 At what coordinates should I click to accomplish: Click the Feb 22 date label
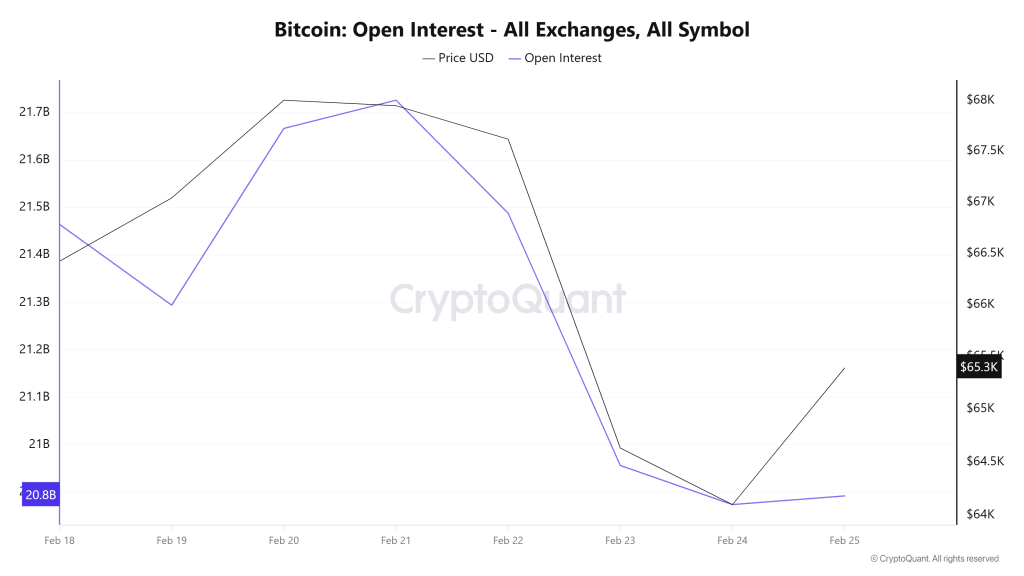[x=508, y=540]
